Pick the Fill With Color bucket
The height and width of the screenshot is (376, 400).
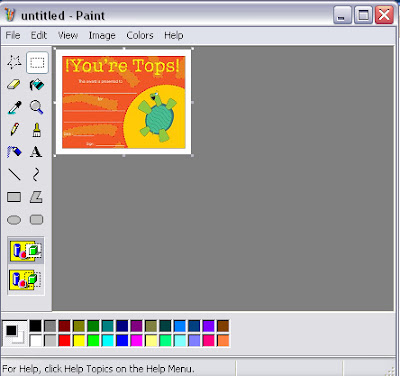(37, 84)
